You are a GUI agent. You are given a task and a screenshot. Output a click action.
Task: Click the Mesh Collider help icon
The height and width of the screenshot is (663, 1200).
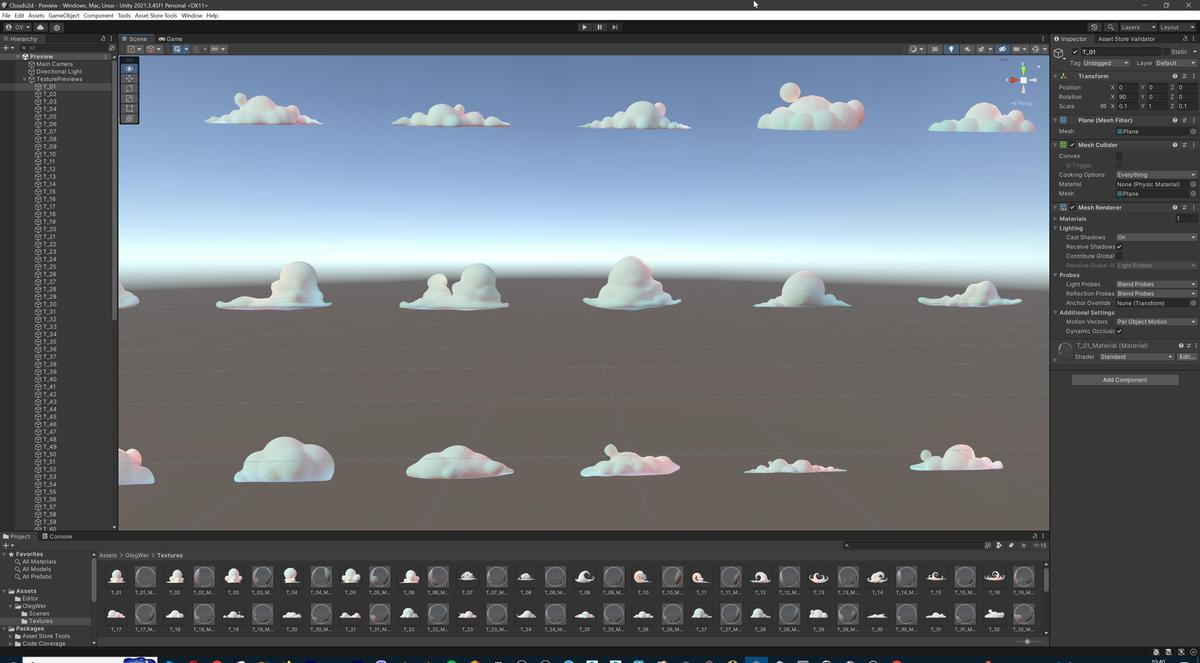tap(1175, 145)
